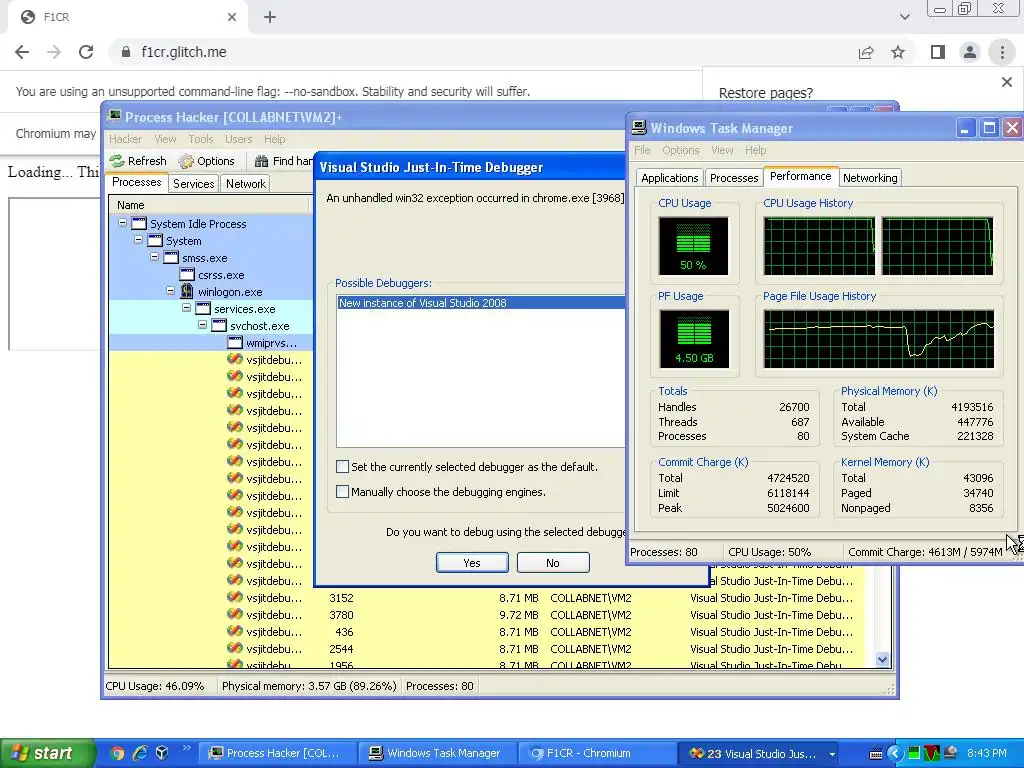Open the Chromium tab search dropdown arrow
Image resolution: width=1024 pixels, height=768 pixels.
pos(904,18)
